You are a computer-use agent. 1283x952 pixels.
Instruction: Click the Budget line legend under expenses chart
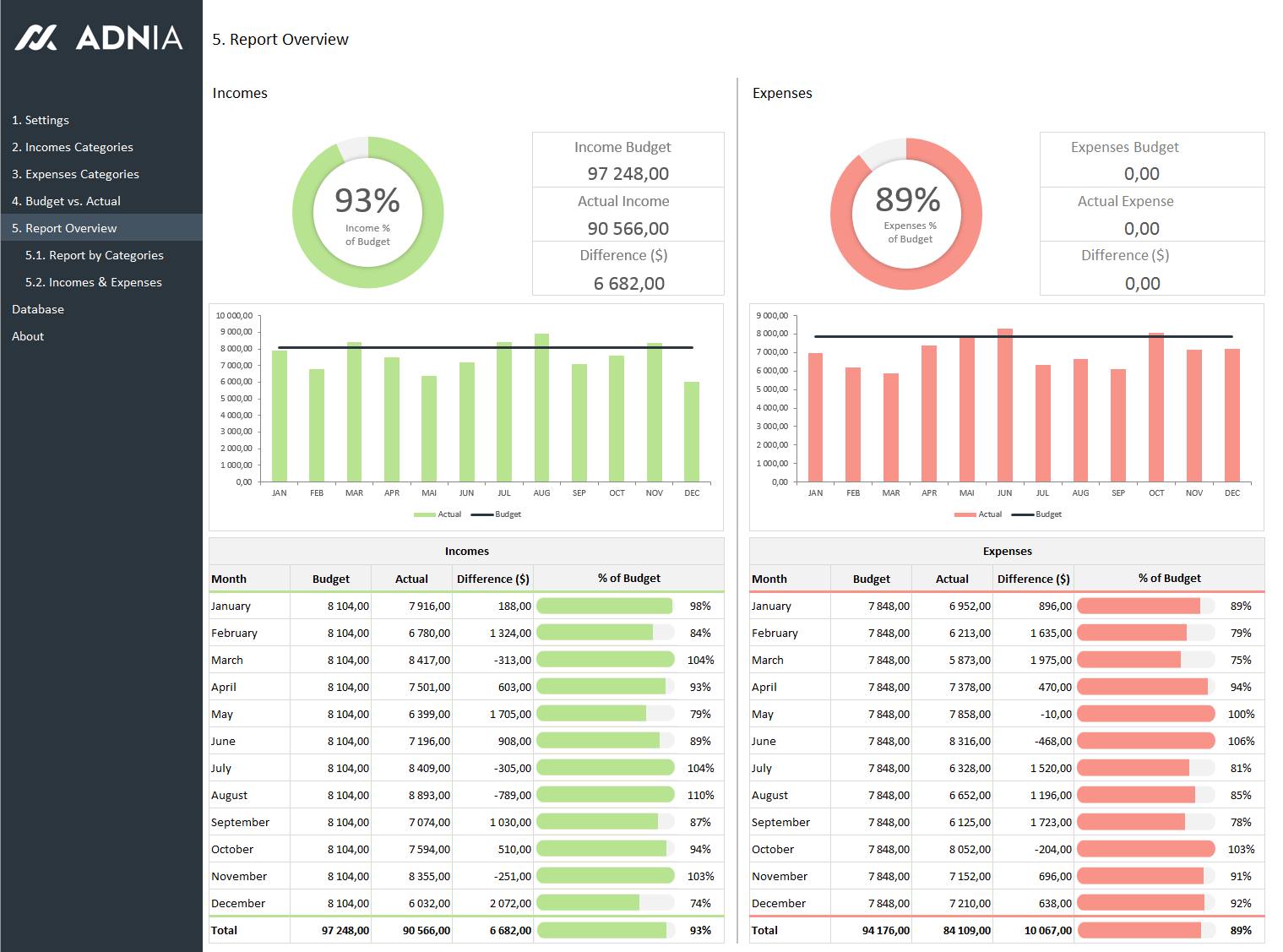[x=1036, y=514]
